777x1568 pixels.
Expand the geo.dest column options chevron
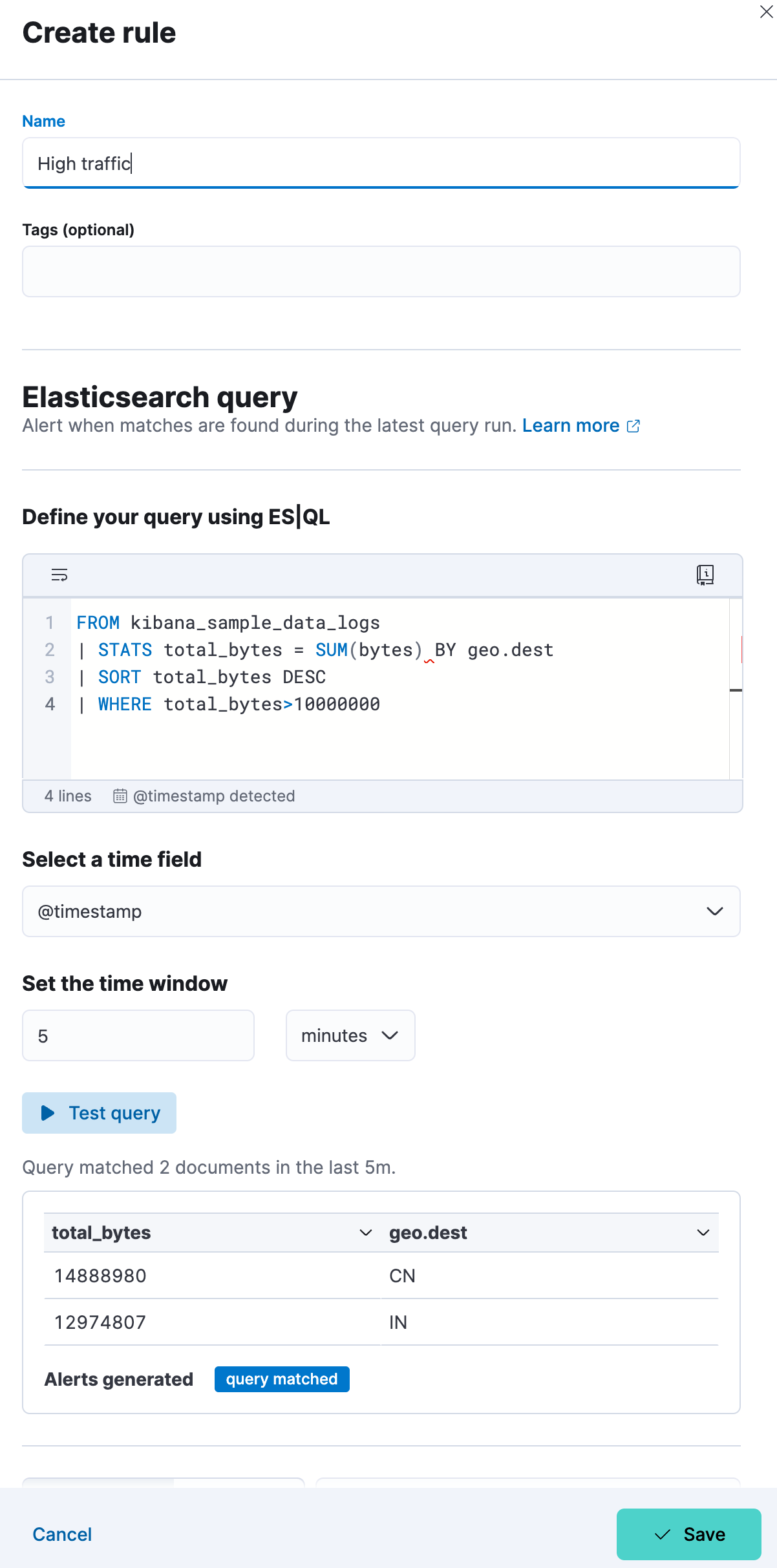[x=703, y=1233]
